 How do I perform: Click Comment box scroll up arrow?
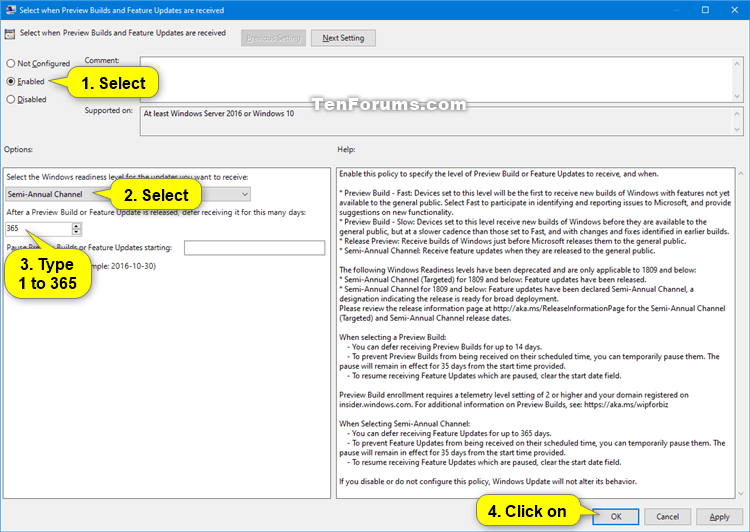pyautogui.click(x=737, y=63)
